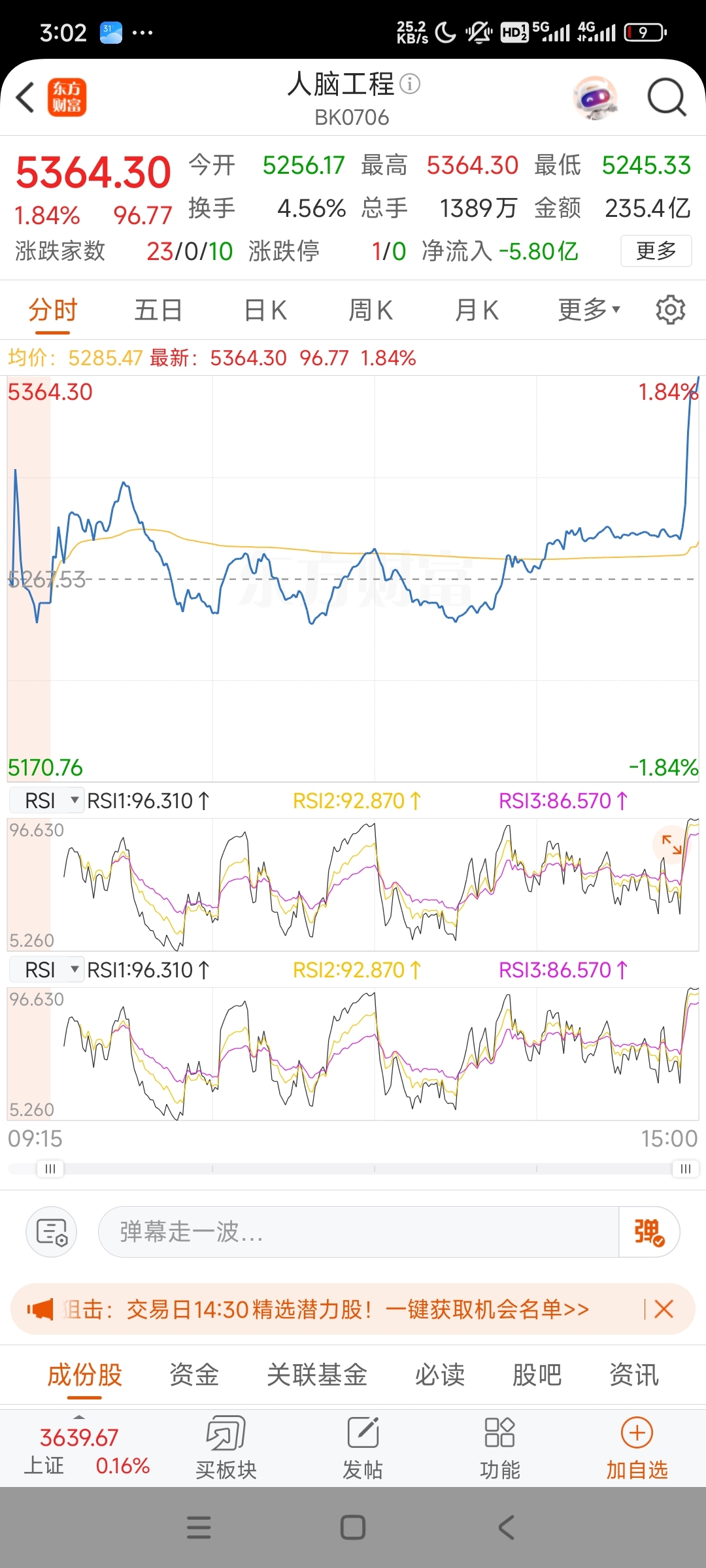Tap the back arrow icon
The width and height of the screenshot is (706, 1568).
(25, 98)
